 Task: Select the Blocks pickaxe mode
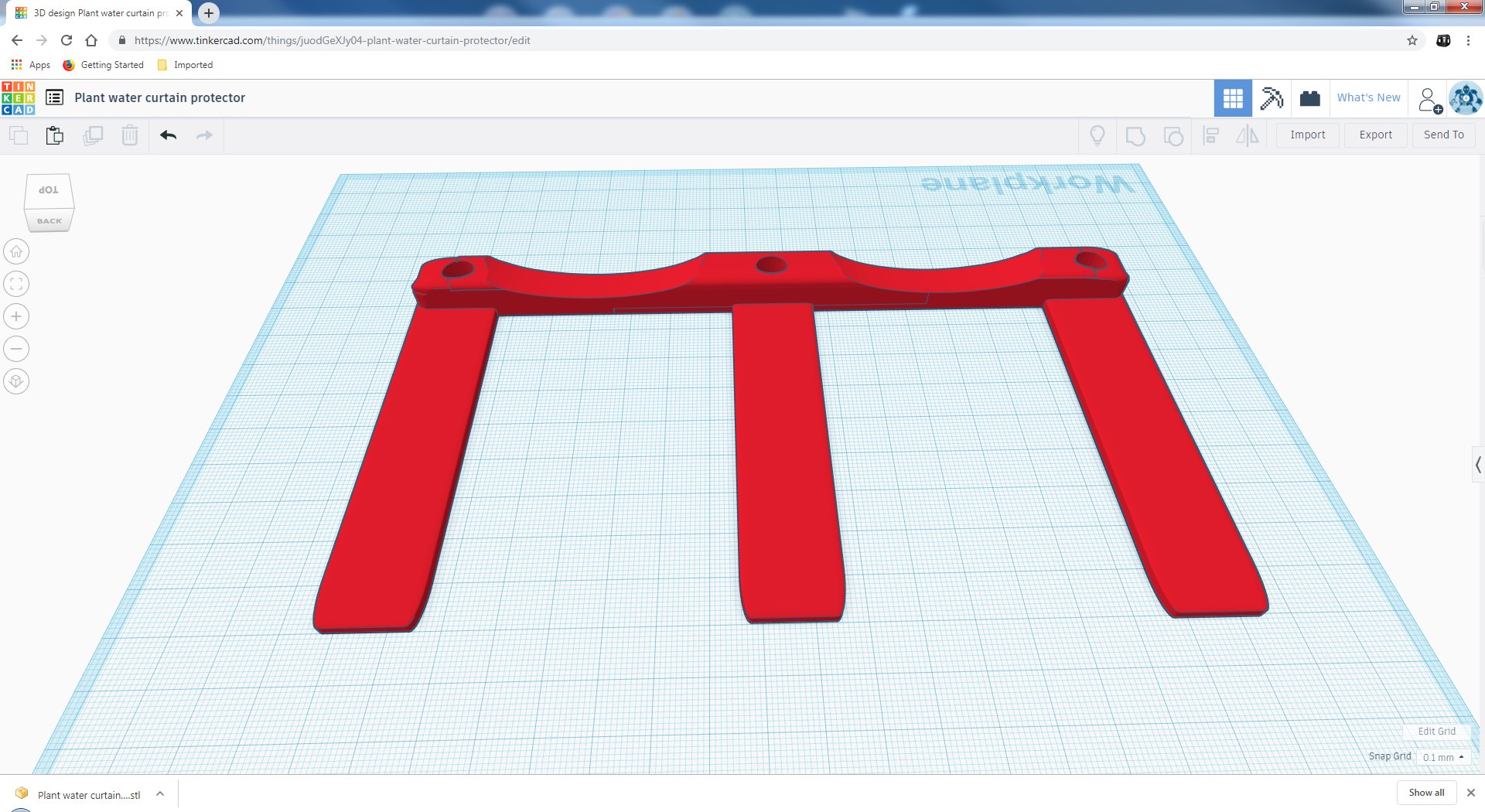pos(1272,98)
